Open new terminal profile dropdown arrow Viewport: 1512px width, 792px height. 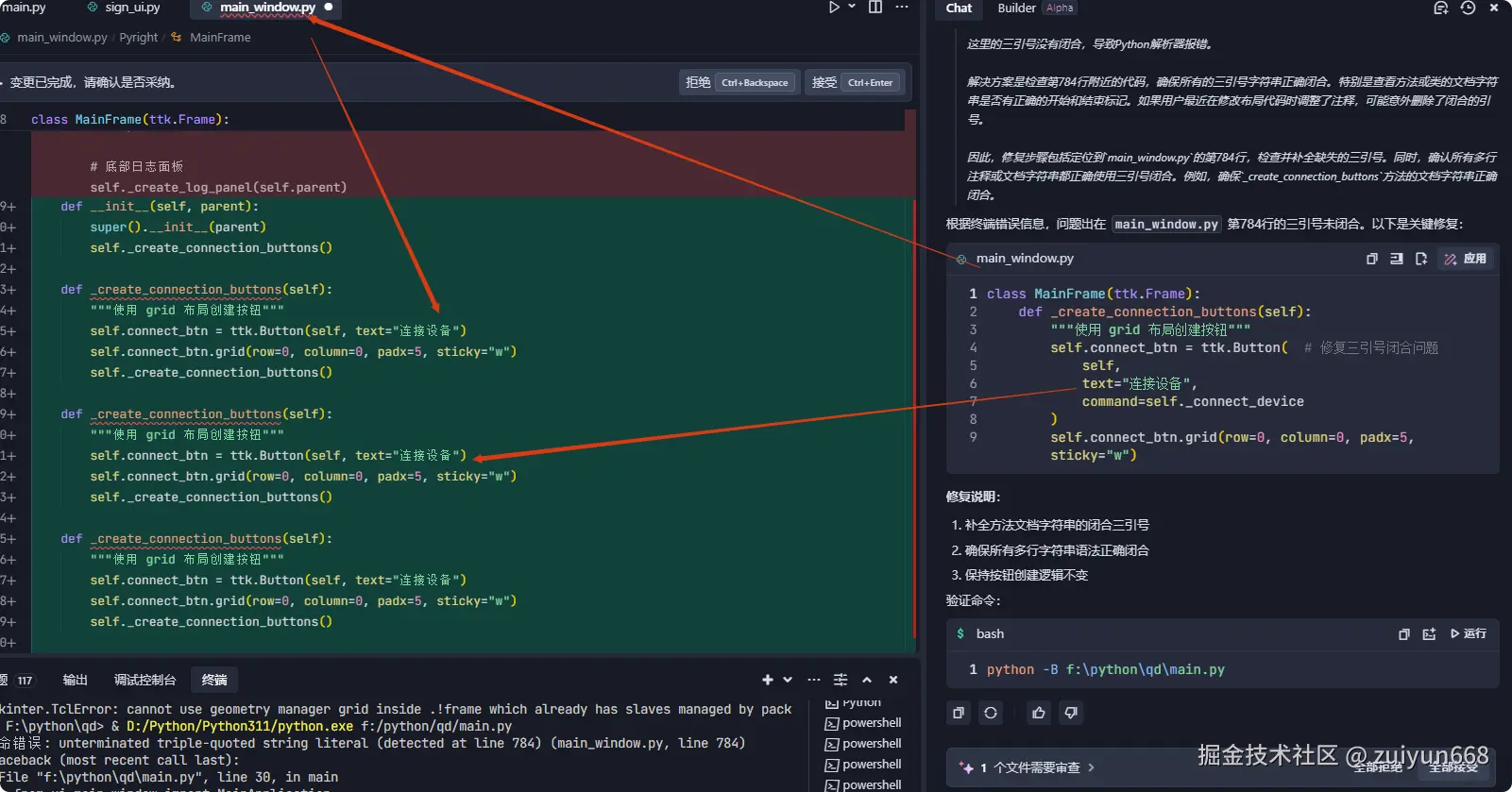click(788, 680)
